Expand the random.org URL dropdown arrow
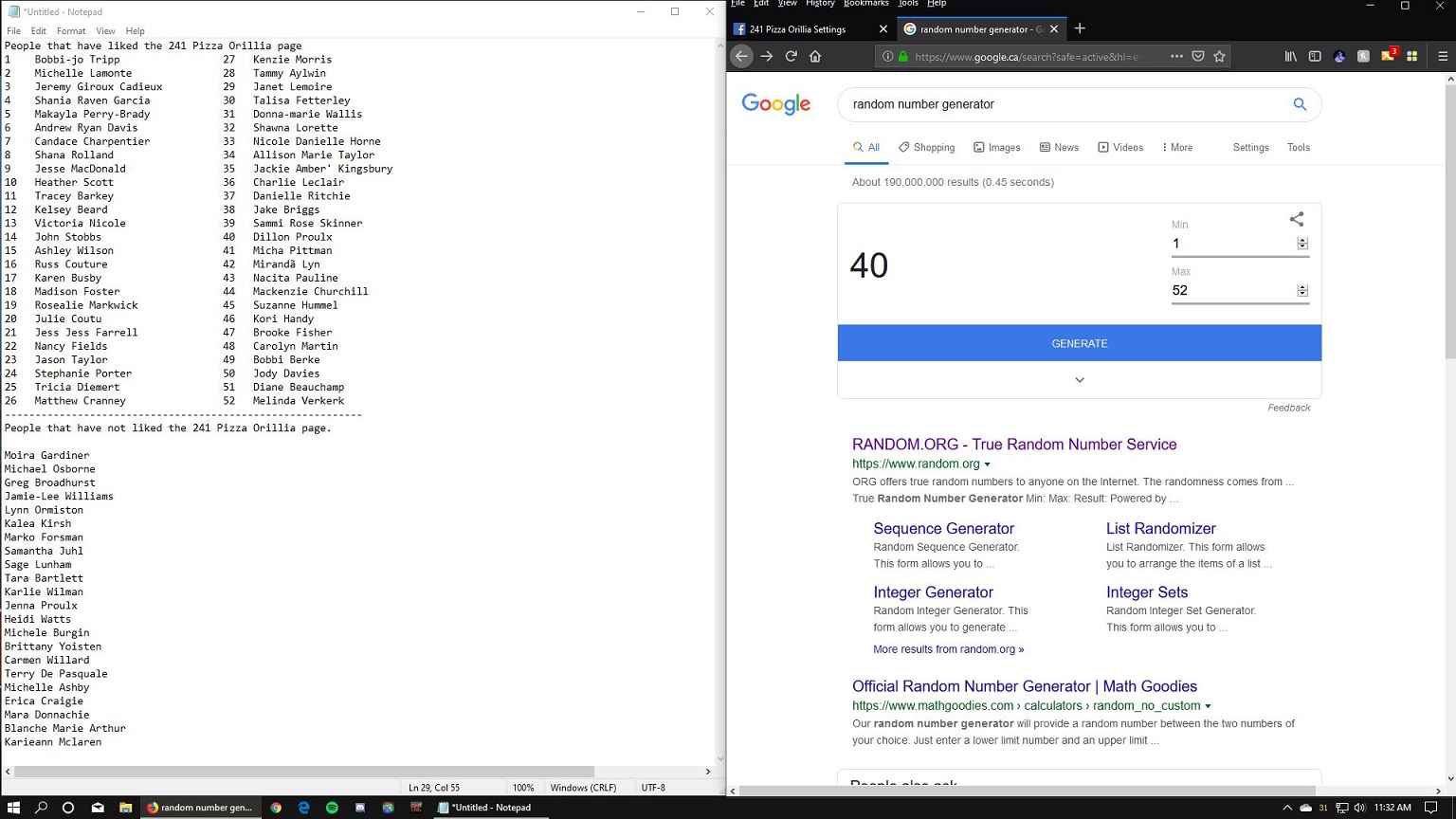The width and height of the screenshot is (1456, 819). [987, 464]
